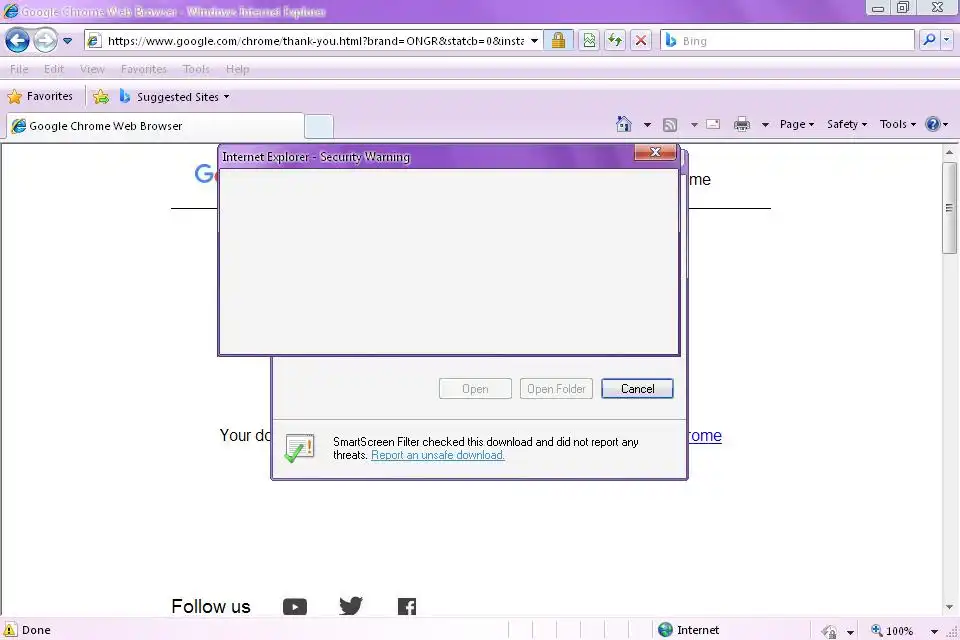Click the Refresh page icon
Viewport: 960px width, 640px height.
[615, 40]
